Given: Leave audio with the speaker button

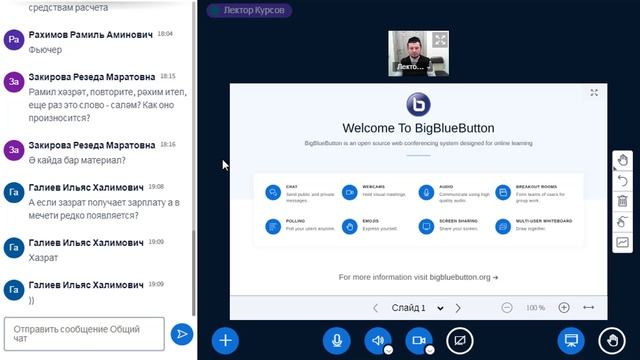Looking at the screenshot, I should click(x=378, y=340).
